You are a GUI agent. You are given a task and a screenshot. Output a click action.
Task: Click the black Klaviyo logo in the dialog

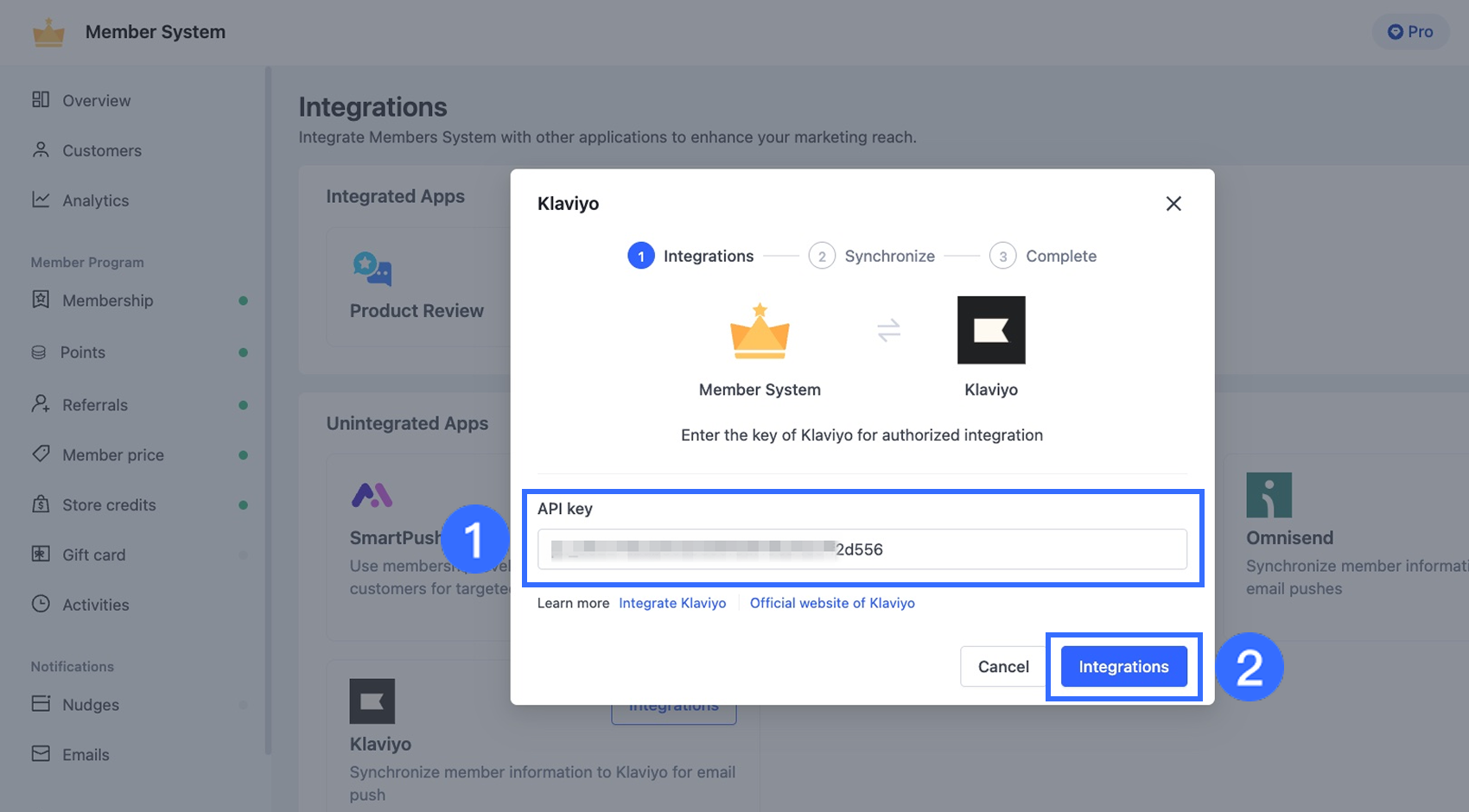point(991,330)
